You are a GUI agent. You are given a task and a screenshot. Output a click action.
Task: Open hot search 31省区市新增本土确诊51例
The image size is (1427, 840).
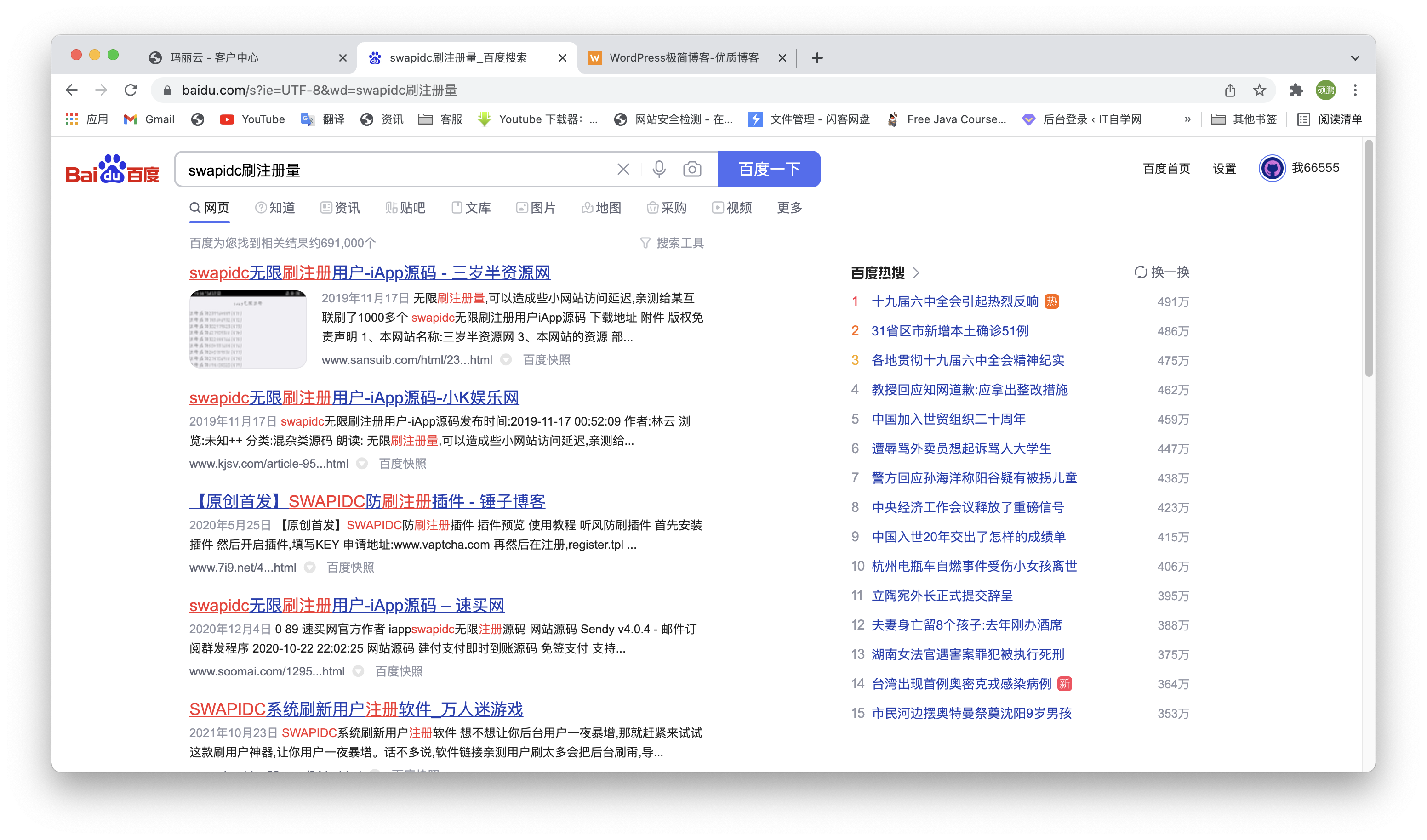click(x=950, y=331)
